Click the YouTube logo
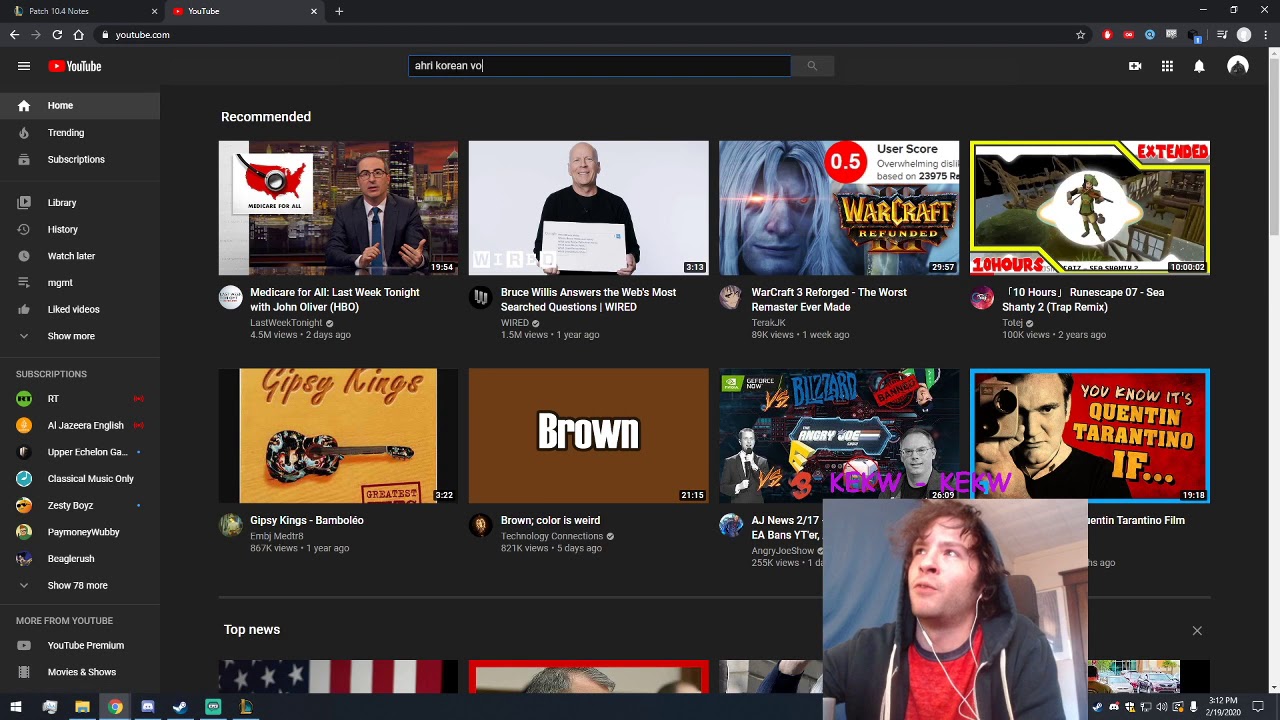The height and width of the screenshot is (720, 1280). pos(75,66)
